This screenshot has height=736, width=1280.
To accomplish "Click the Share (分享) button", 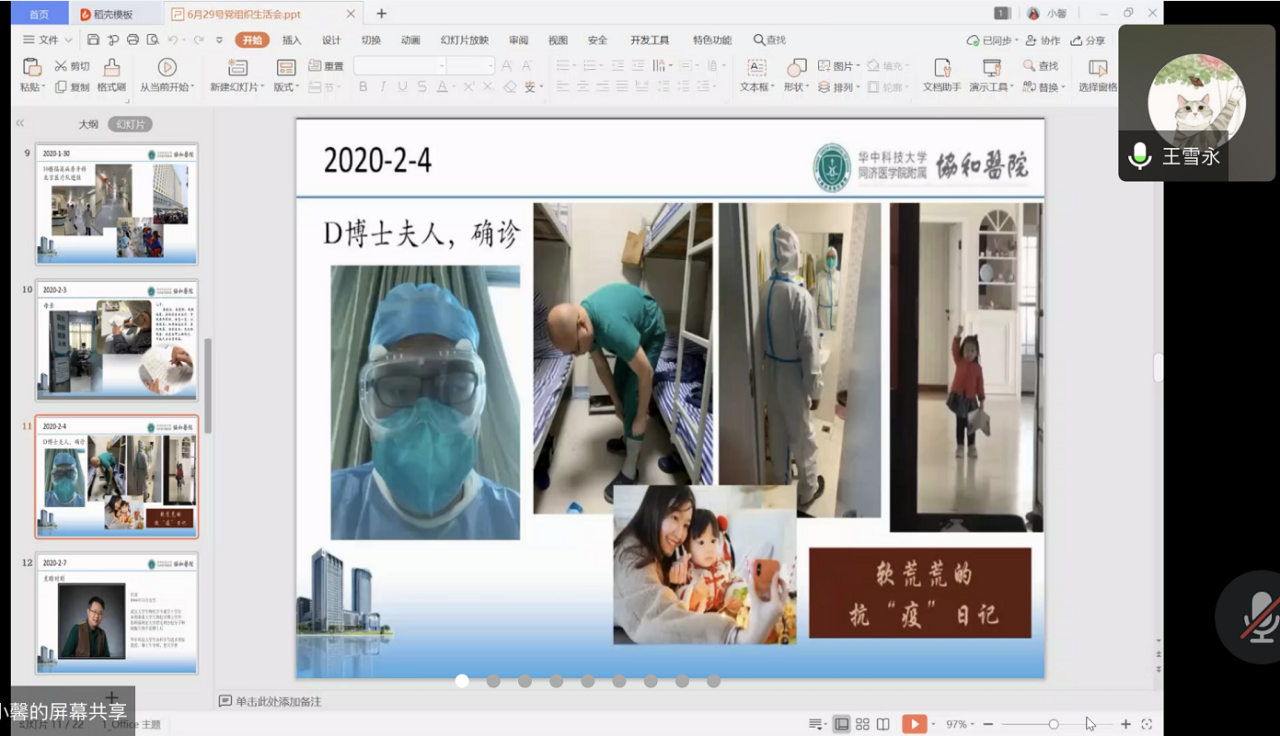I will [x=1088, y=40].
